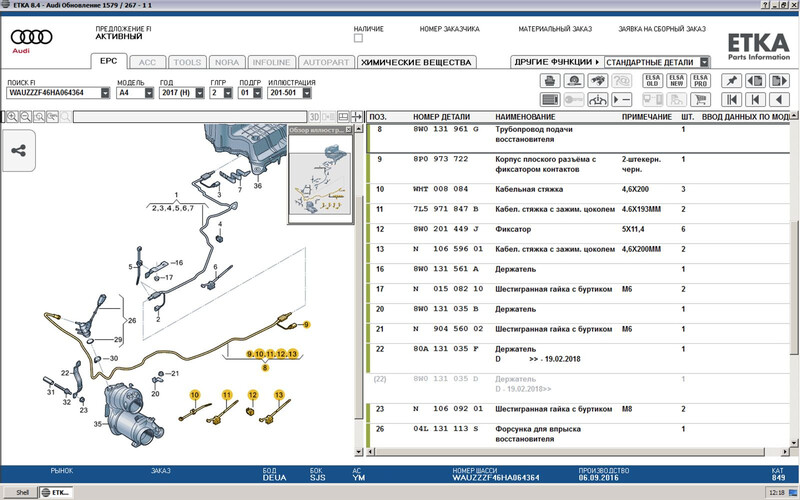Viewport: 800px width, 500px height.
Task: Select the AUTOPART tab
Action: pyautogui.click(x=326, y=62)
